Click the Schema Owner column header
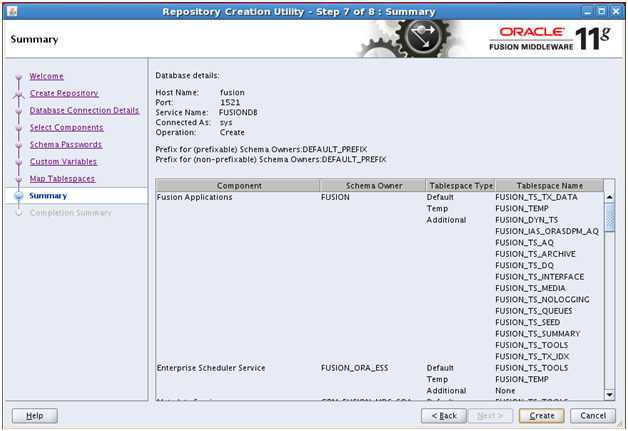This screenshot has width=628, height=431. click(373, 185)
